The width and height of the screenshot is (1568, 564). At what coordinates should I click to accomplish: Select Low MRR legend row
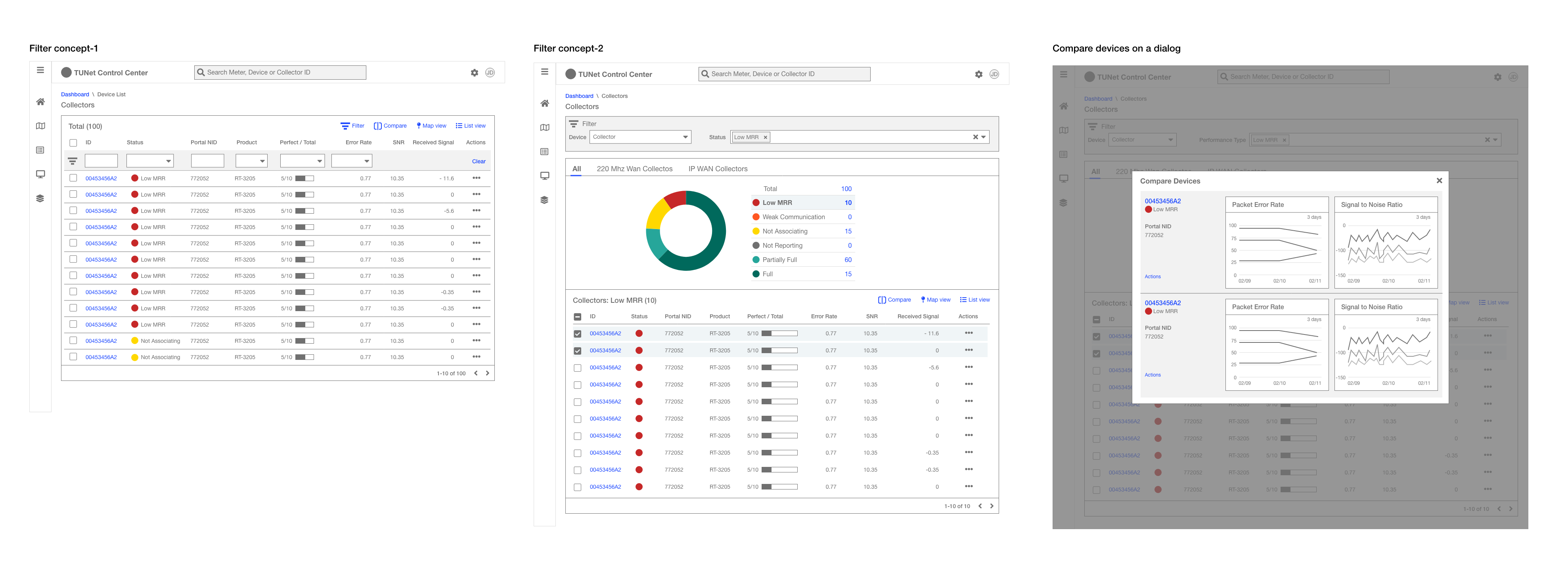tap(802, 203)
